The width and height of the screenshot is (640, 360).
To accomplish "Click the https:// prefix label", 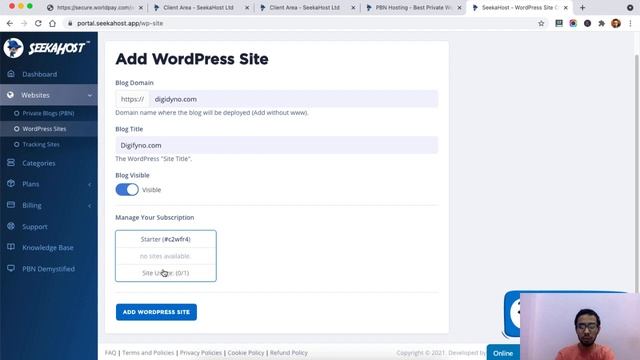I will coord(132,99).
